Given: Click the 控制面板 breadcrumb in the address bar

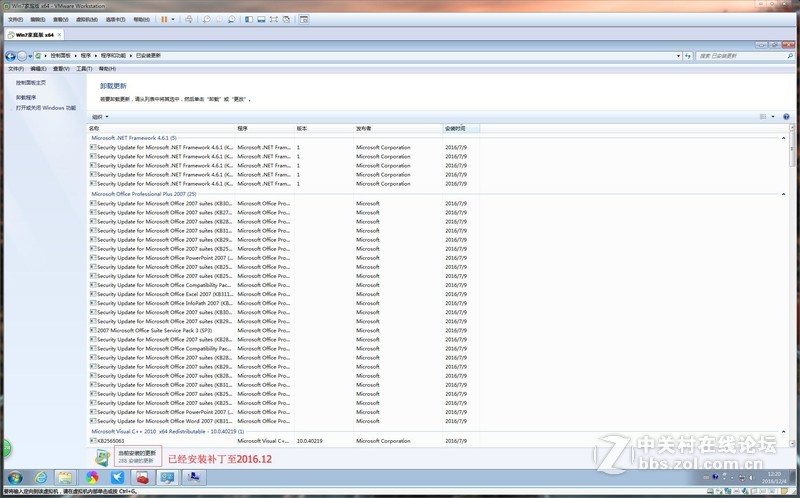Looking at the screenshot, I should tap(60, 56).
